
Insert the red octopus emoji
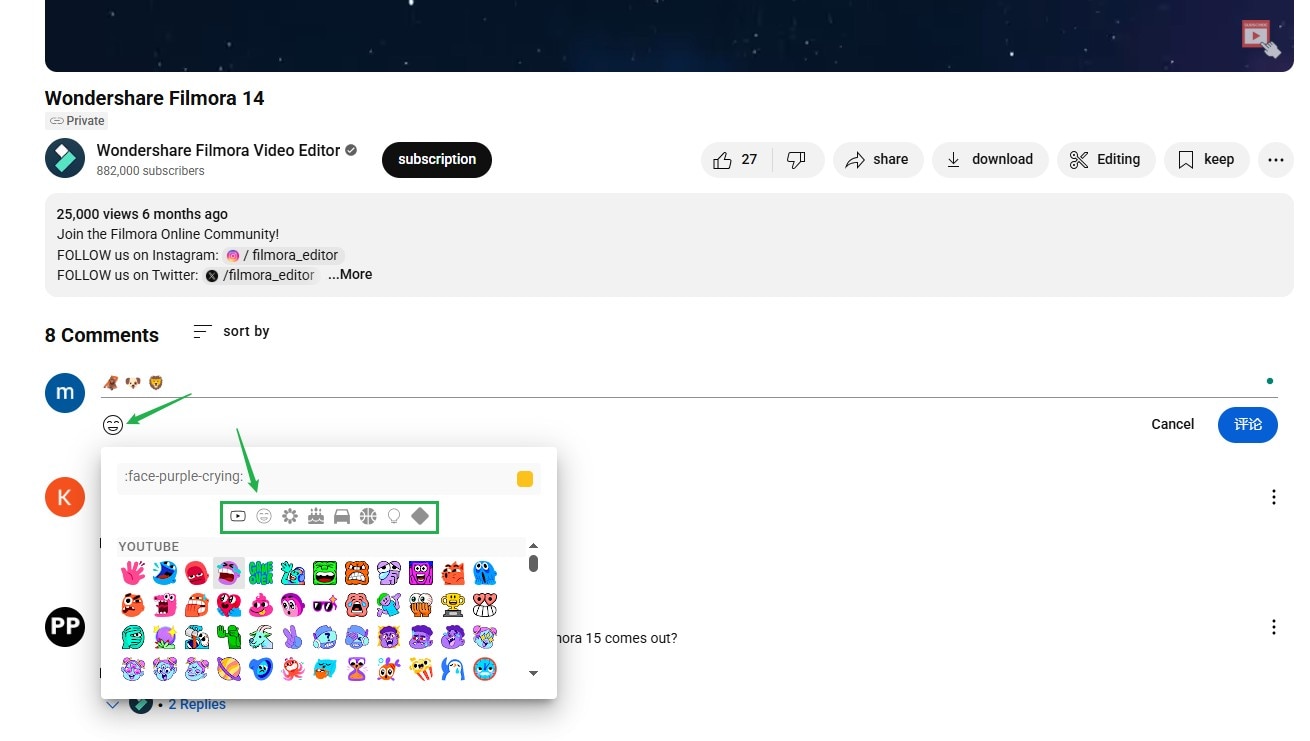click(x=293, y=668)
